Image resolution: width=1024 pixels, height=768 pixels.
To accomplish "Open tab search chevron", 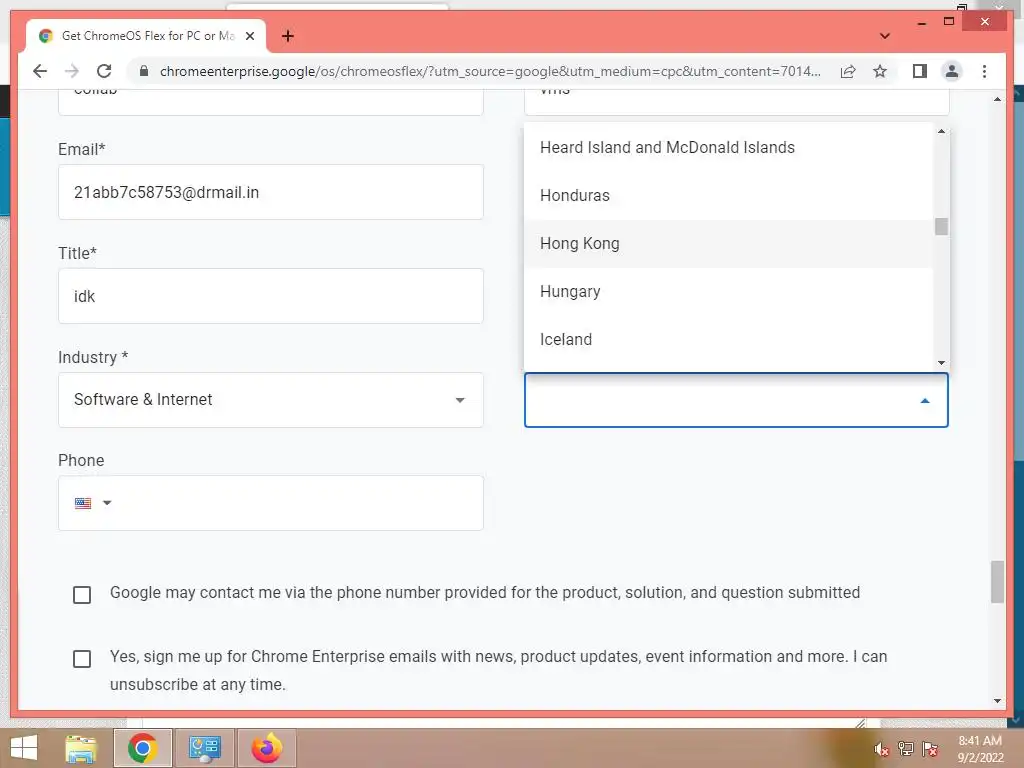I will (884, 36).
